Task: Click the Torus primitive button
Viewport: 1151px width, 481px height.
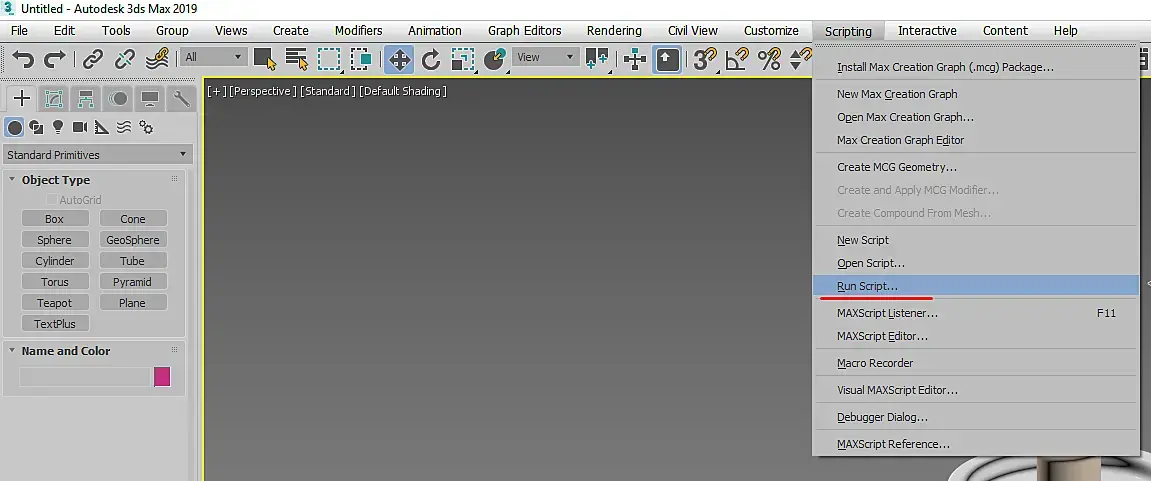Action: pyautogui.click(x=55, y=282)
